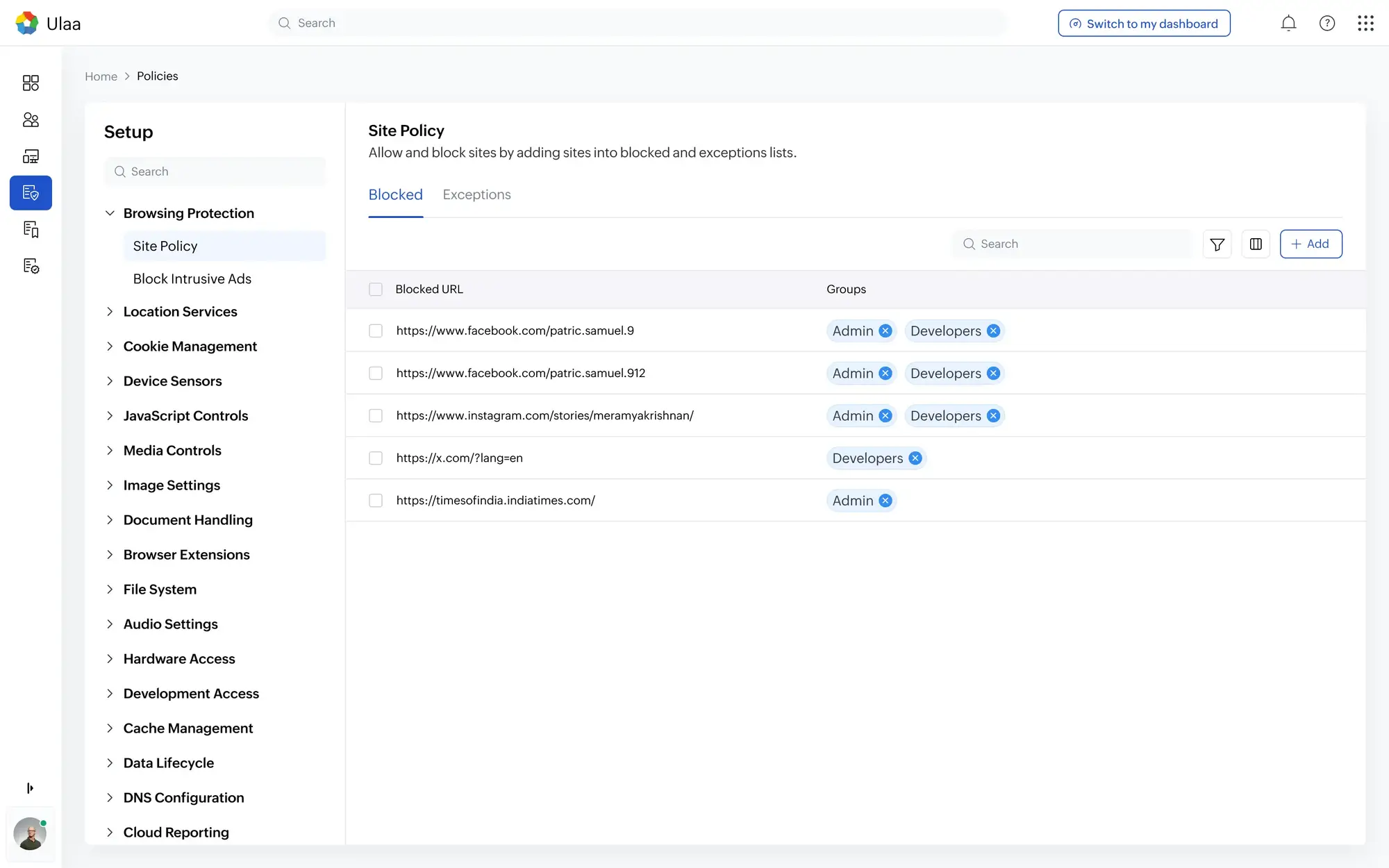Expand Cookie Management
Image resolution: width=1389 pixels, height=868 pixels.
[x=110, y=347]
